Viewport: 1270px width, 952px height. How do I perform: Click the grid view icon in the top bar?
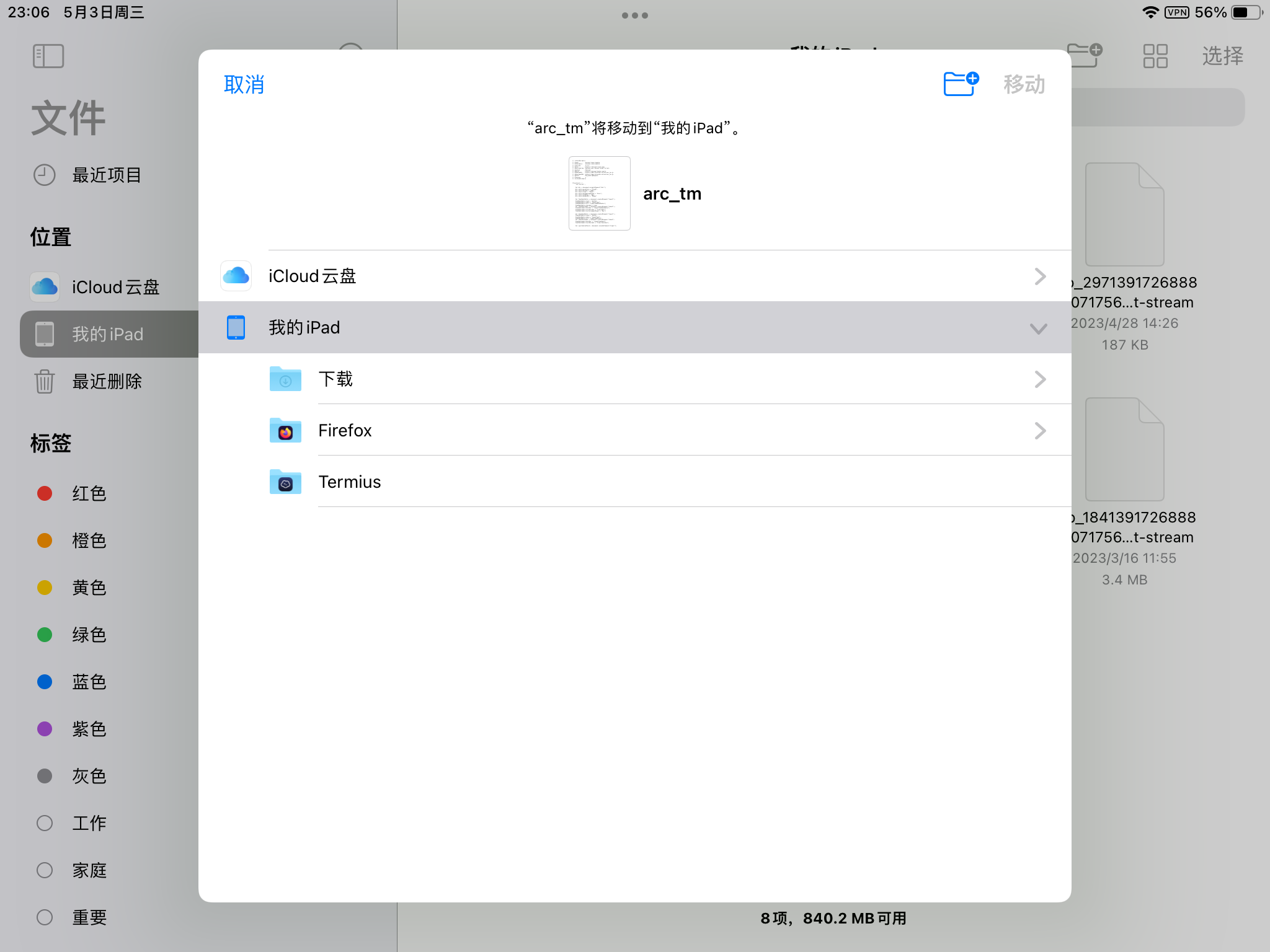coord(1155,56)
